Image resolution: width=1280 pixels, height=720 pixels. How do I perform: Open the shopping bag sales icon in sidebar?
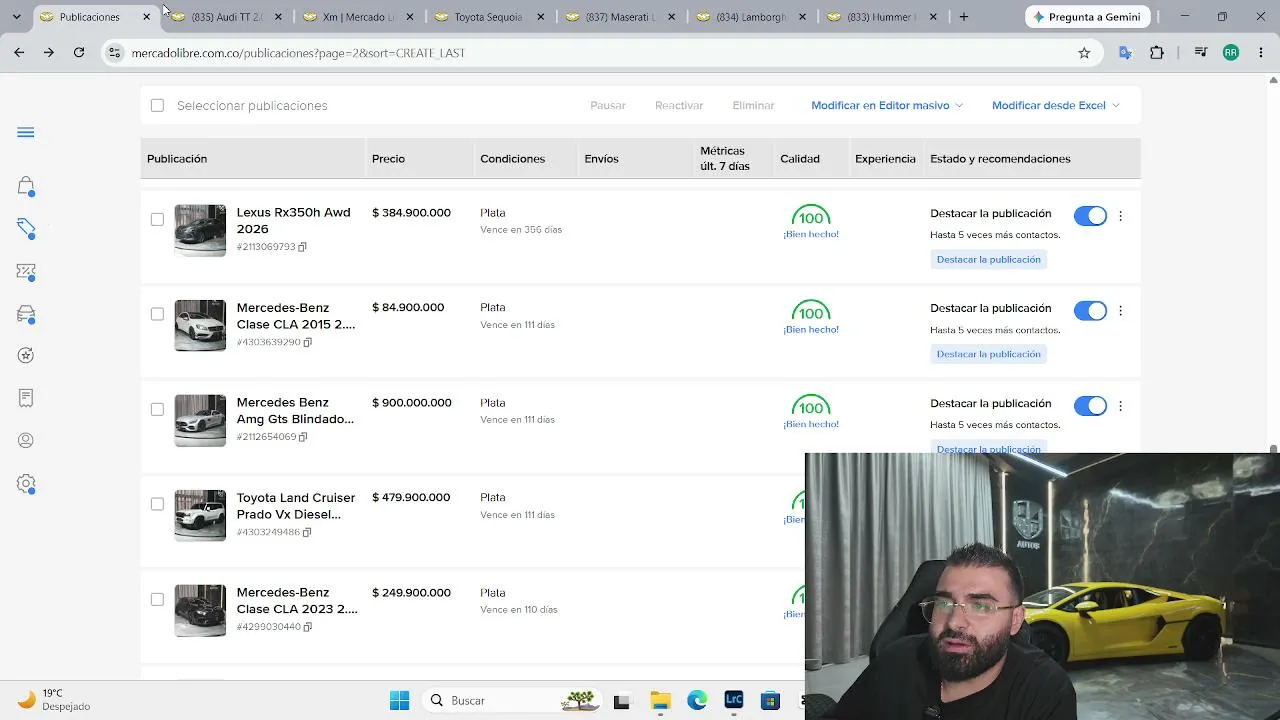coord(26,186)
